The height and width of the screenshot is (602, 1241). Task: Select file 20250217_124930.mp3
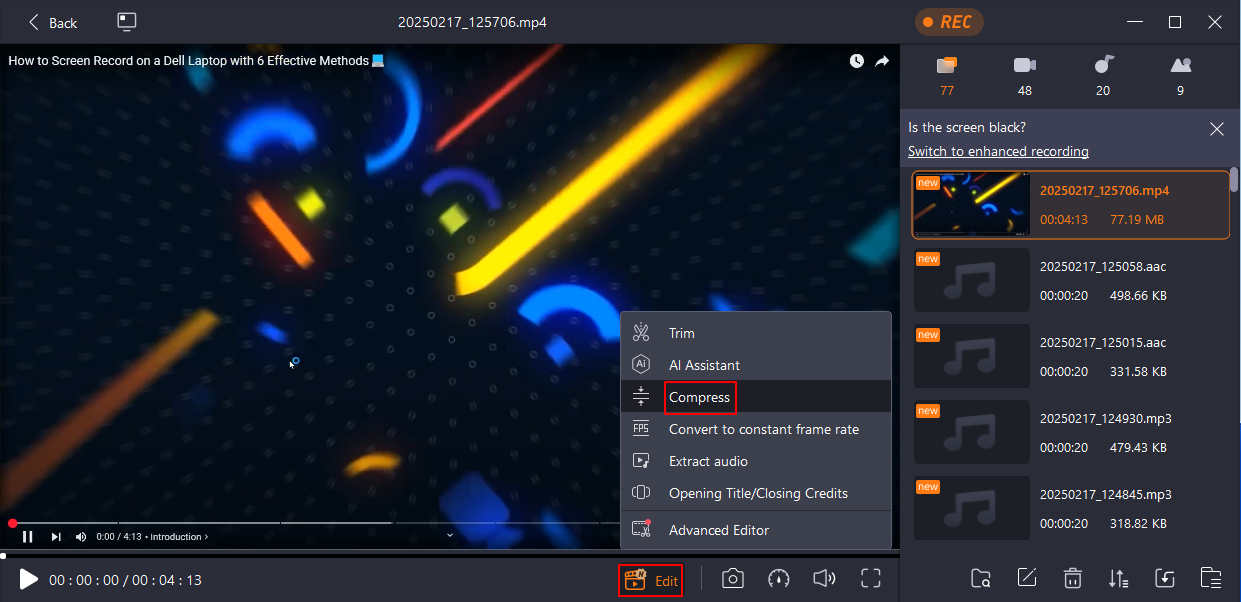[x=1071, y=433]
